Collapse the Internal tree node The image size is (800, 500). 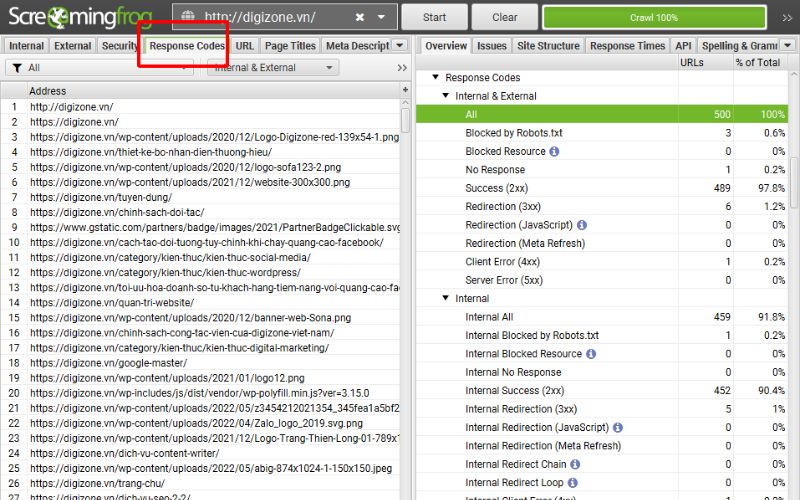click(445, 297)
